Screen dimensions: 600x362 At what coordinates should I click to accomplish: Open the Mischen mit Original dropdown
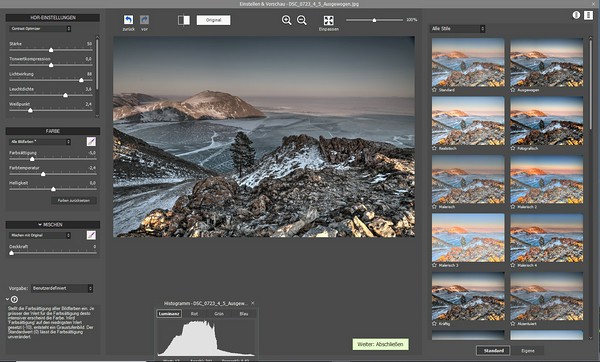40,235
